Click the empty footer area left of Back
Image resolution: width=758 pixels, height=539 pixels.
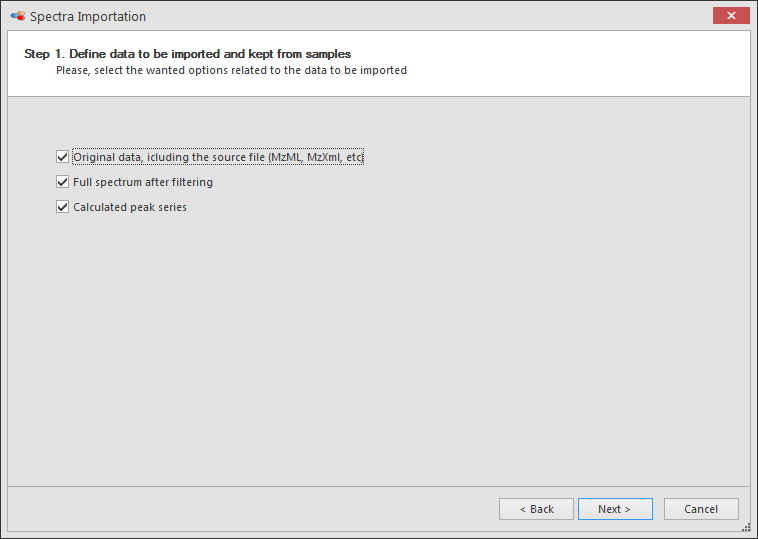click(x=251, y=509)
